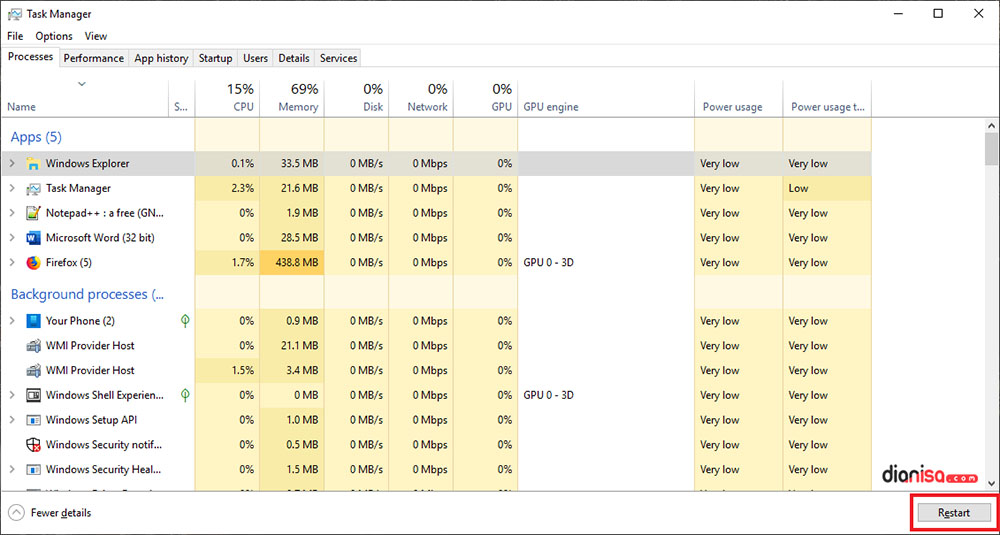Select the WMI Provider Host 21.1 MB row

tap(90, 346)
